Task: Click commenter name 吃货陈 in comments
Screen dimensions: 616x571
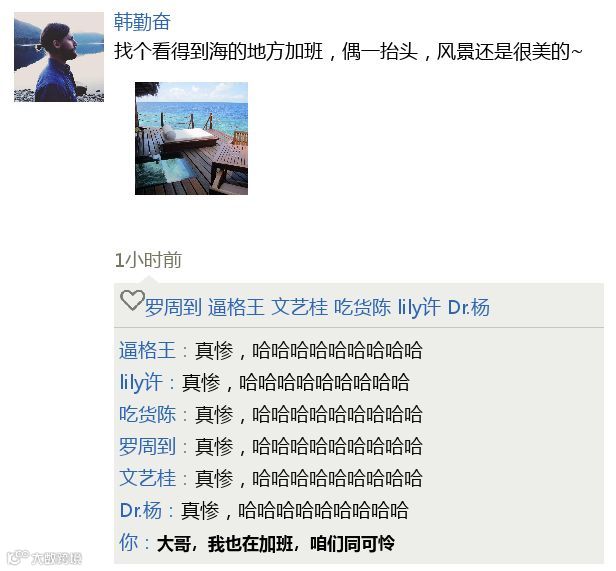Action: point(147,414)
